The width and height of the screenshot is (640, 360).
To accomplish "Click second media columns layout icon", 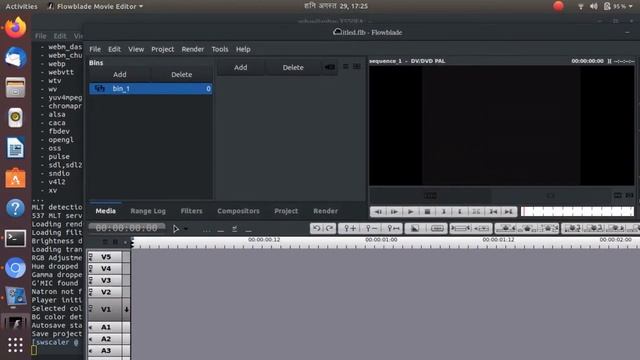I will click(357, 66).
